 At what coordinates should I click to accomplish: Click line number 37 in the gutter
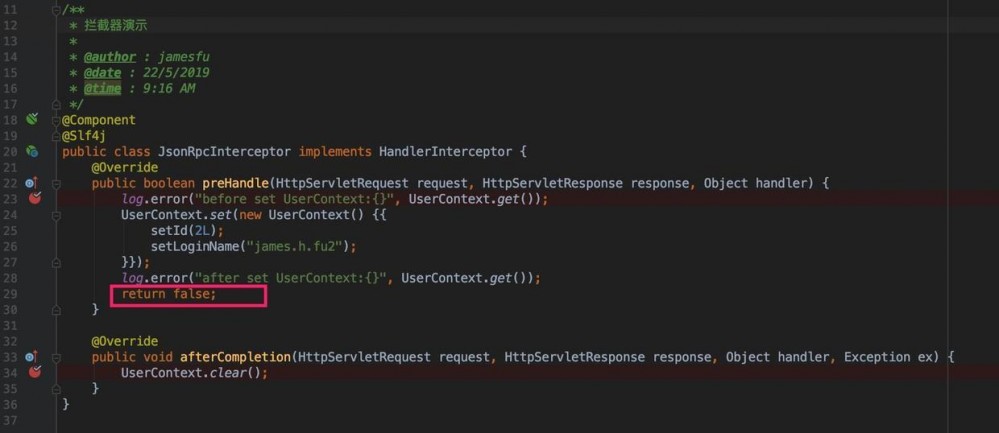[10, 420]
